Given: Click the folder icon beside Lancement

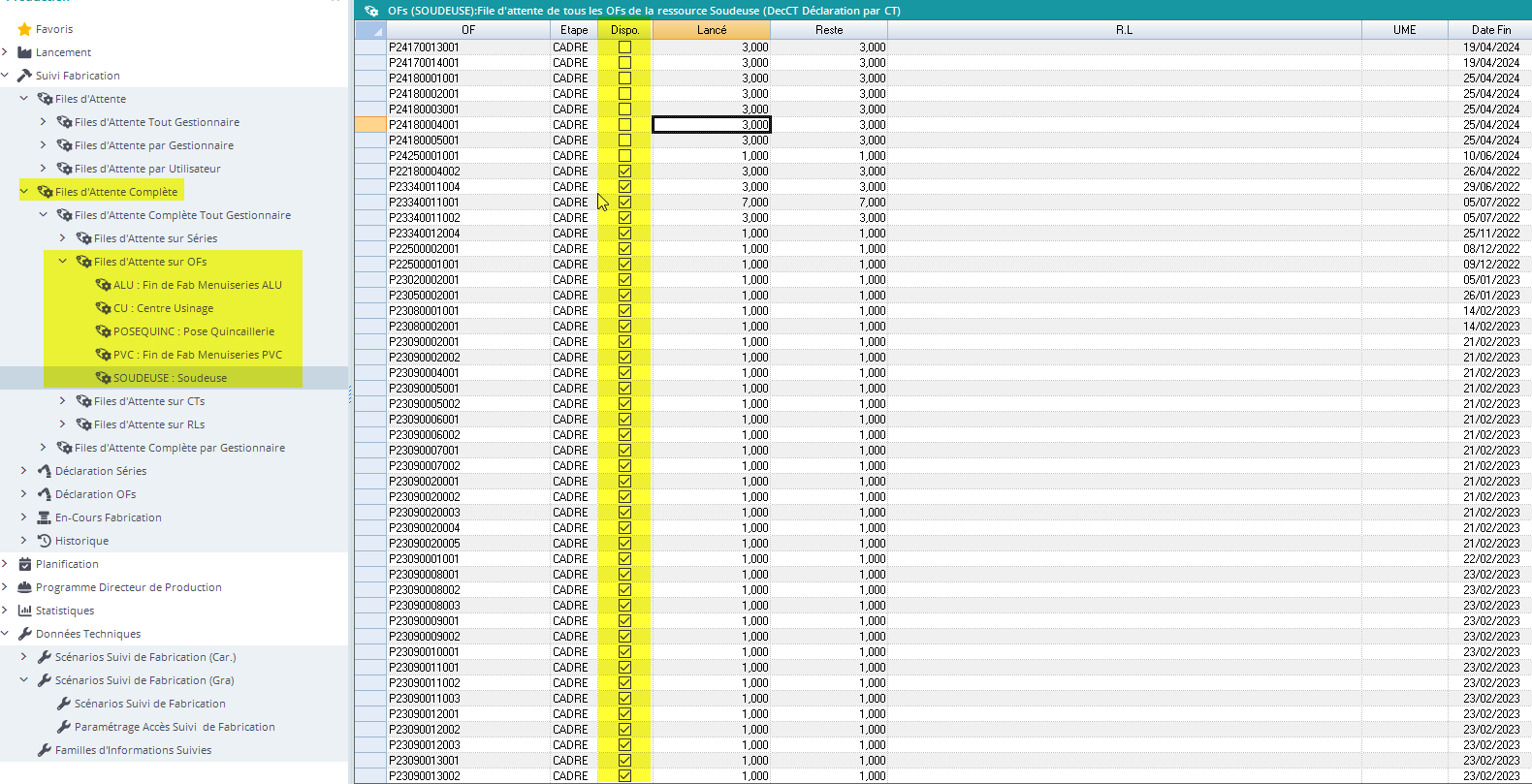Looking at the screenshot, I should point(24,52).
